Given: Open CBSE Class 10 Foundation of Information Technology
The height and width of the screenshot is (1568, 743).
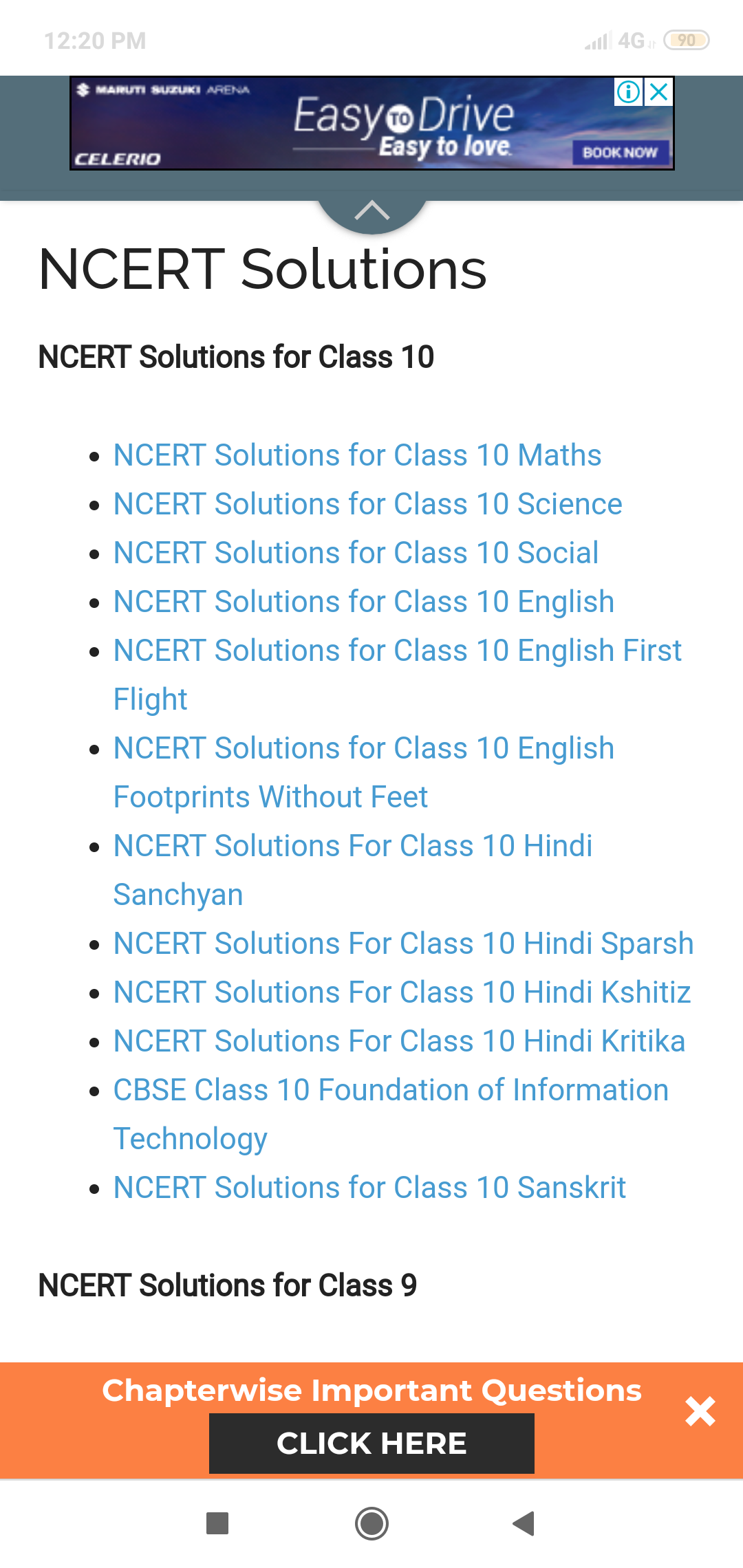Looking at the screenshot, I should [x=391, y=1114].
